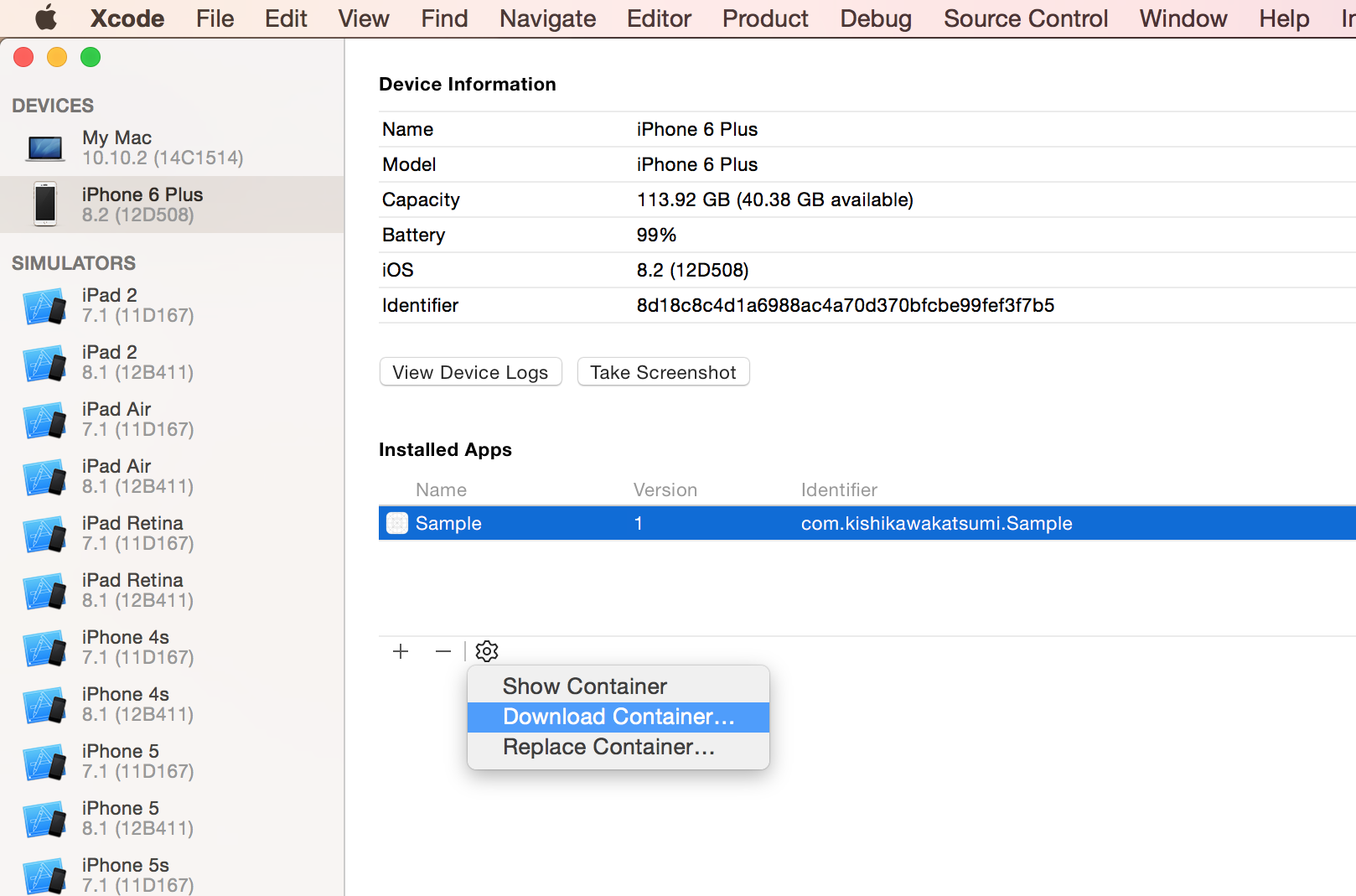Image resolution: width=1356 pixels, height=896 pixels.
Task: Select the iPhone 5 8.1 (12B411) simulator
Action: click(172, 818)
